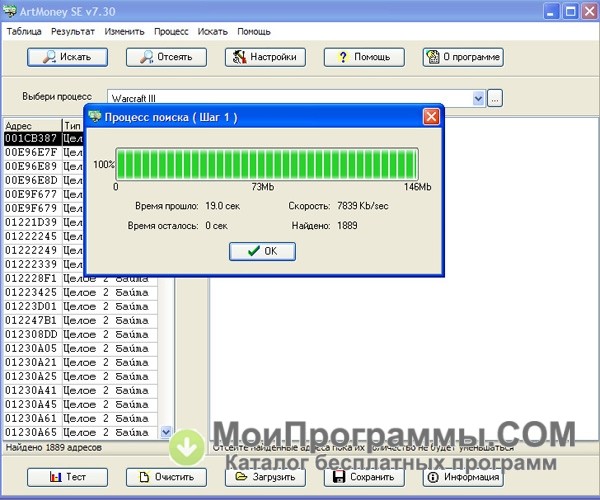Expand the process selection dropdown arrow
Viewport: 600px width, 500px height.
478,99
